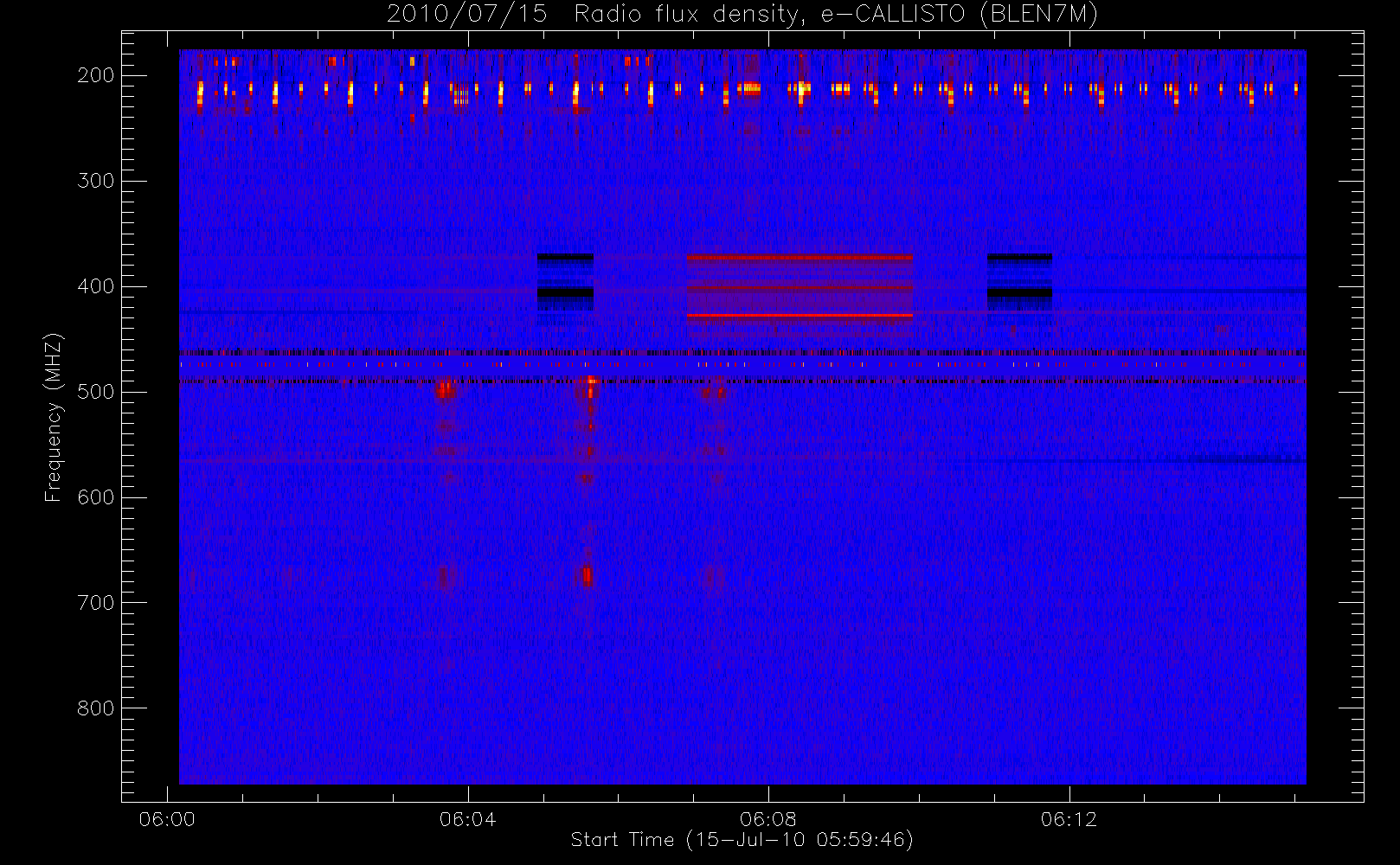This screenshot has width=1400, height=865.
Task: Click the 06:08 time tick label
Action: pos(768,819)
